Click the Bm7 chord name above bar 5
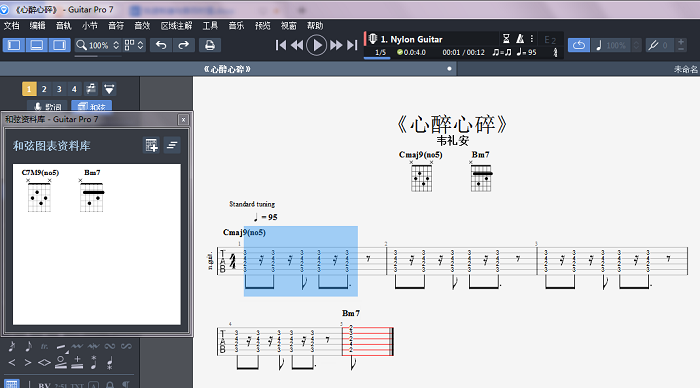 (x=351, y=313)
